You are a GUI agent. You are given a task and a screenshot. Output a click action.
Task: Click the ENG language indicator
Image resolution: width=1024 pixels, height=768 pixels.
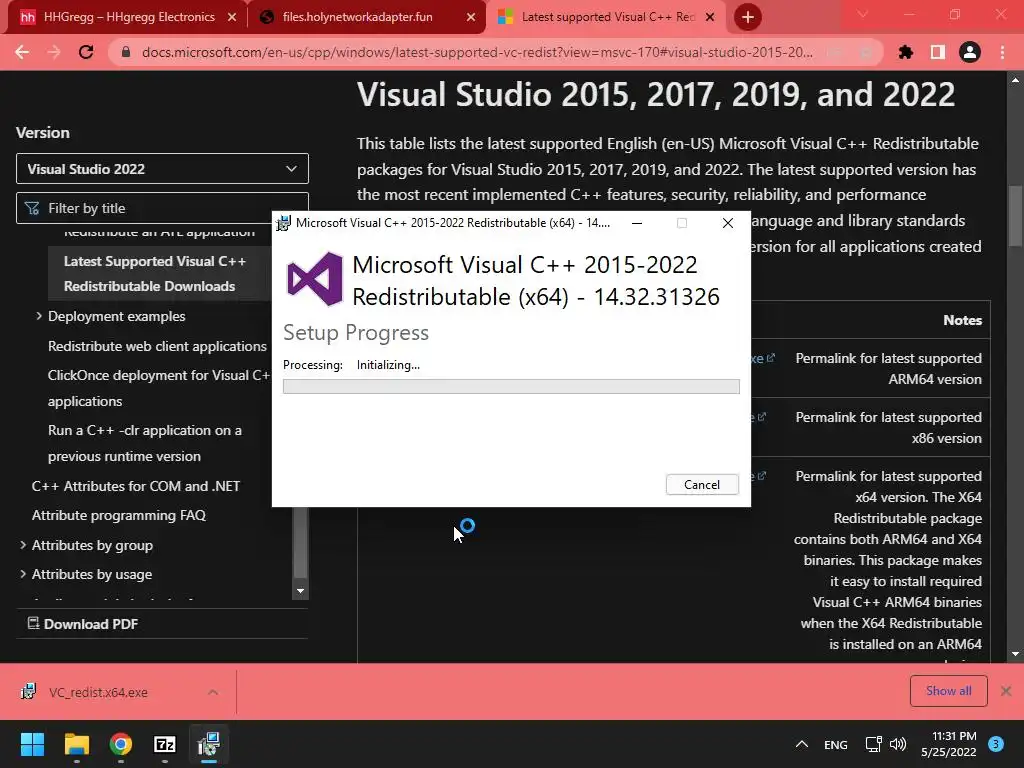(836, 744)
